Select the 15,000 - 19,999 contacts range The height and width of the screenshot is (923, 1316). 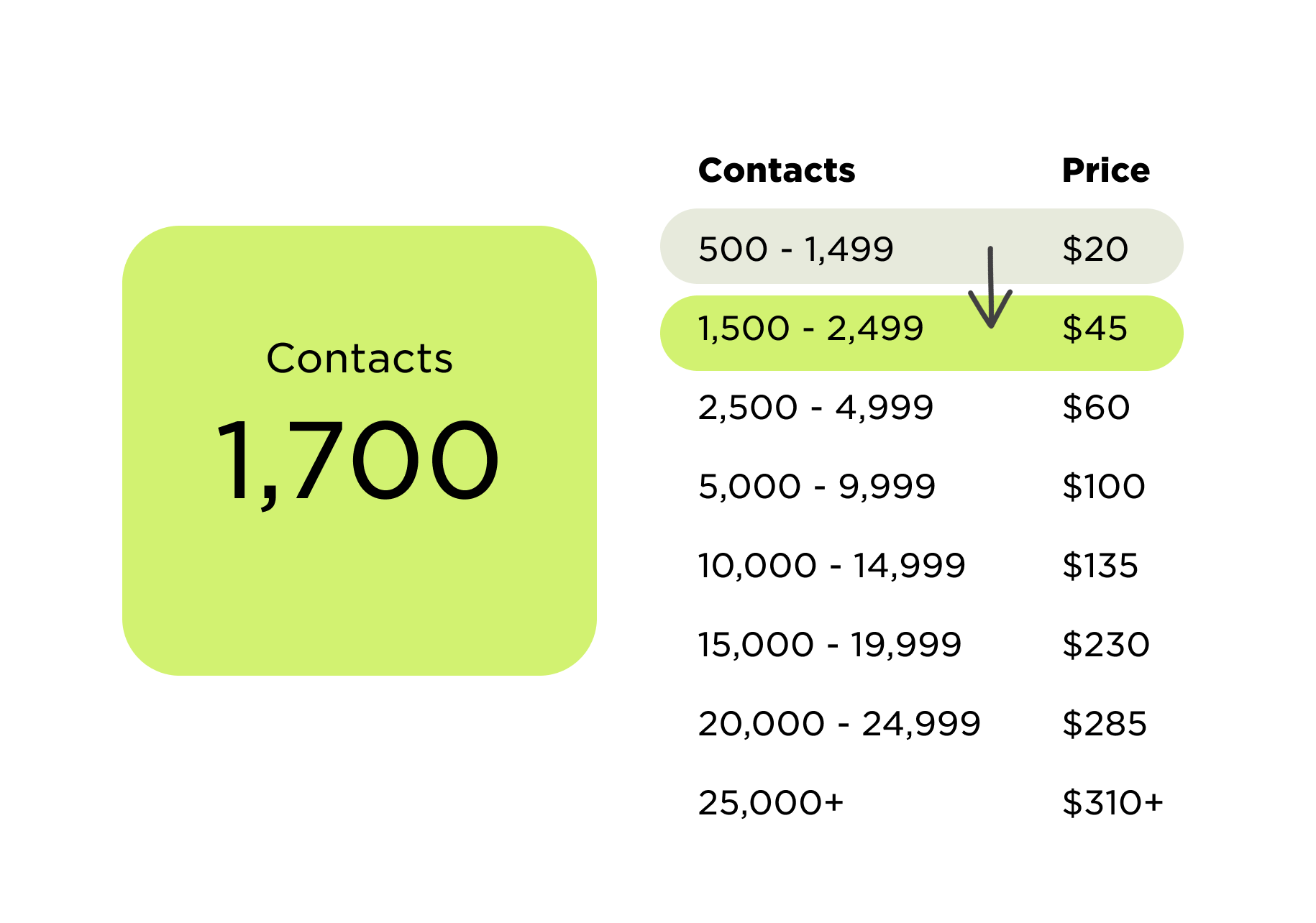pos(830,645)
